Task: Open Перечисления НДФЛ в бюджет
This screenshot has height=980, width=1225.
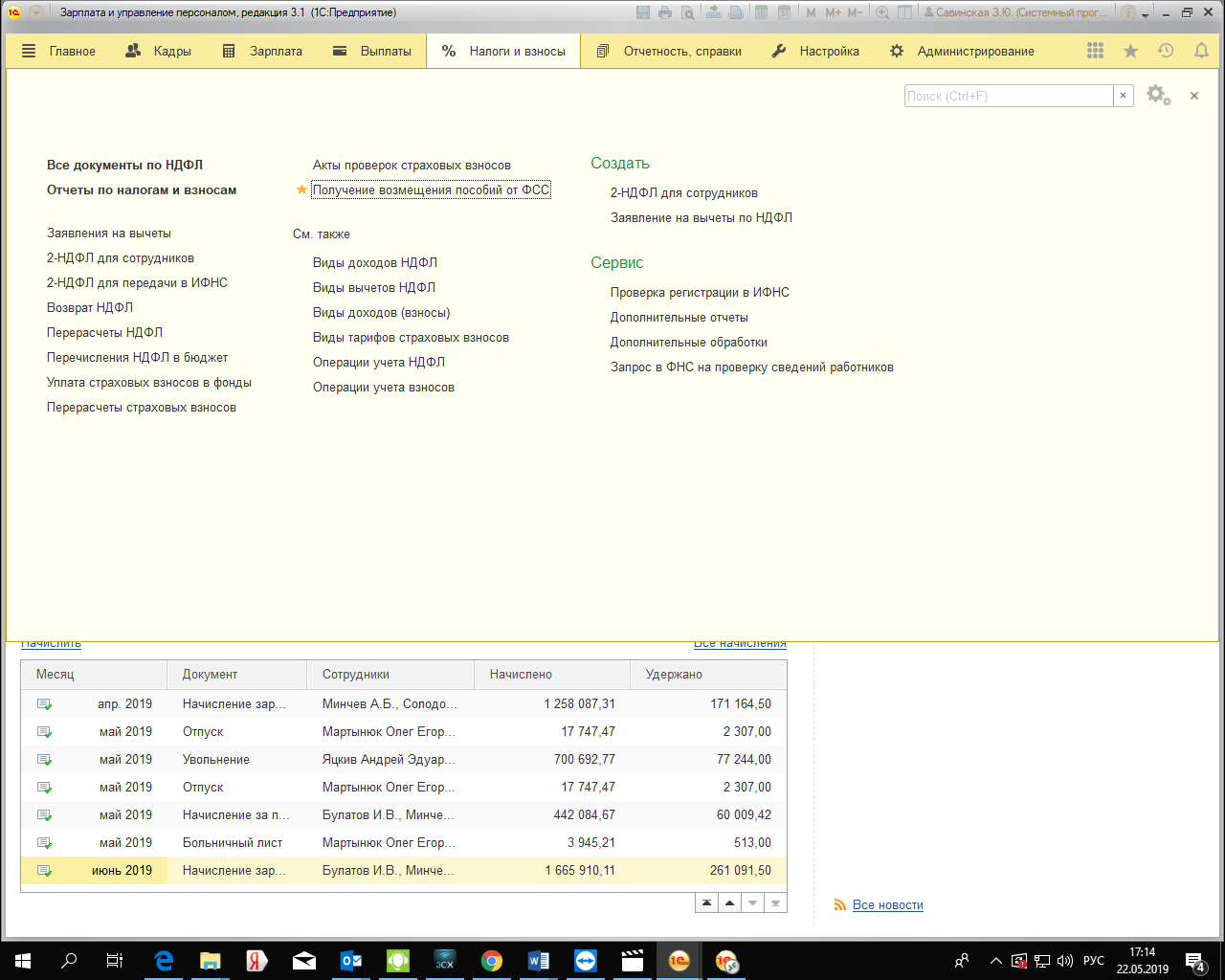Action: click(137, 357)
